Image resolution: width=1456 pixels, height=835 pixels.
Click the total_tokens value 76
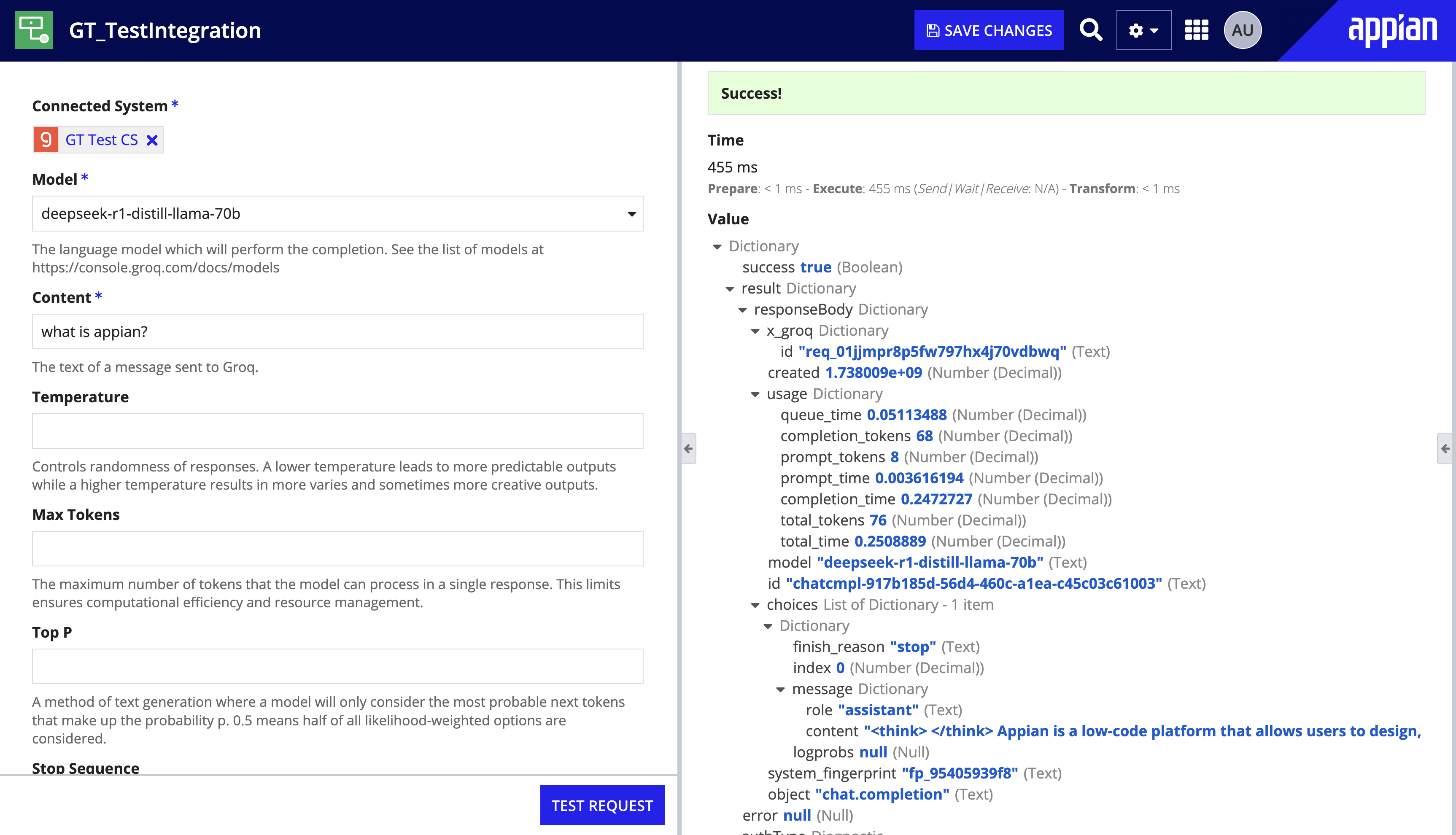point(878,520)
